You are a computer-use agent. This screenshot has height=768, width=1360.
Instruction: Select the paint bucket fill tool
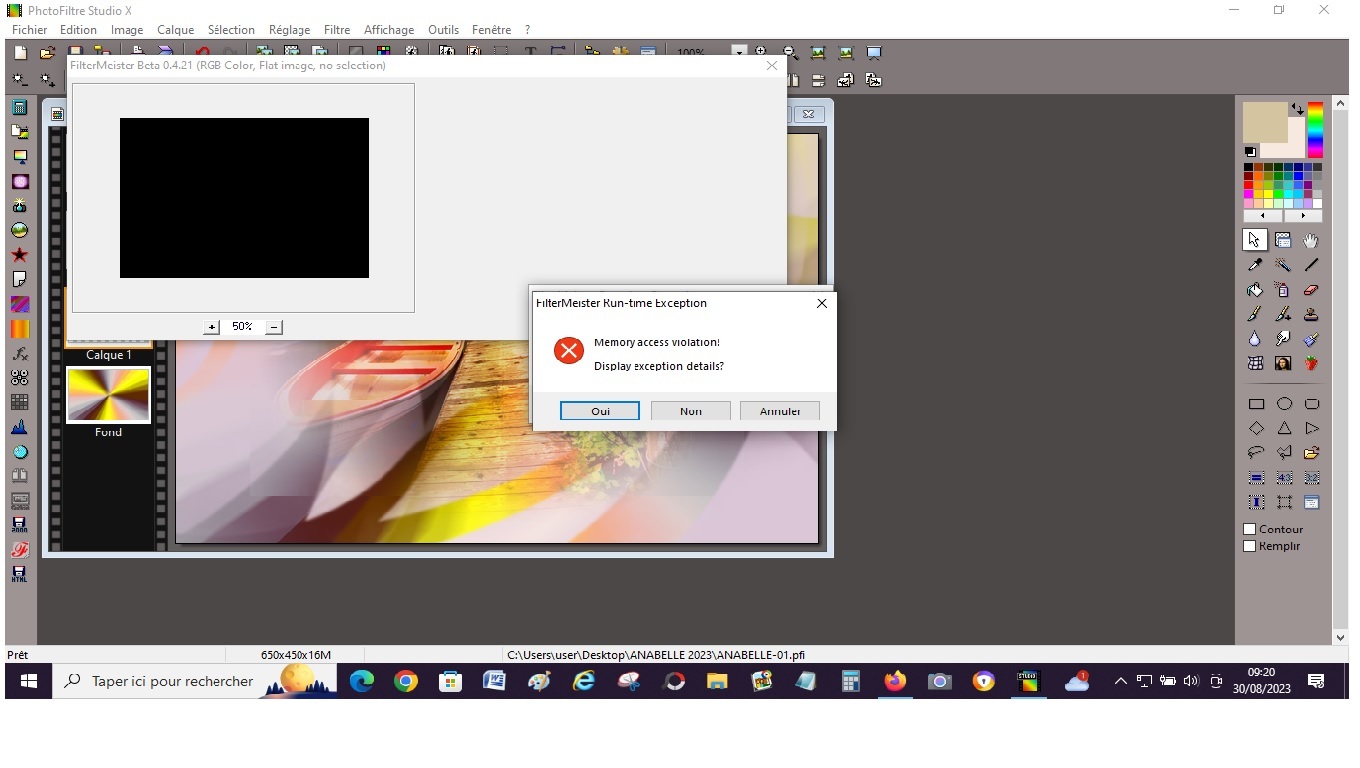(1255, 290)
